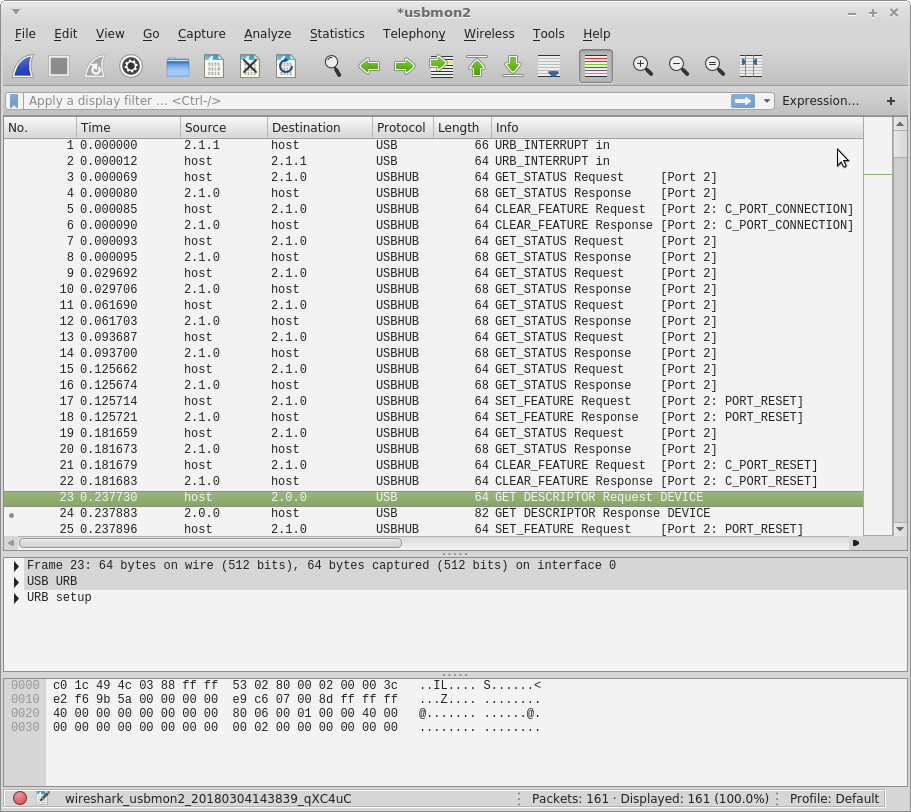Image resolution: width=911 pixels, height=812 pixels.
Task: Click hex offset 0020 in bytes pane
Action: coord(25,713)
